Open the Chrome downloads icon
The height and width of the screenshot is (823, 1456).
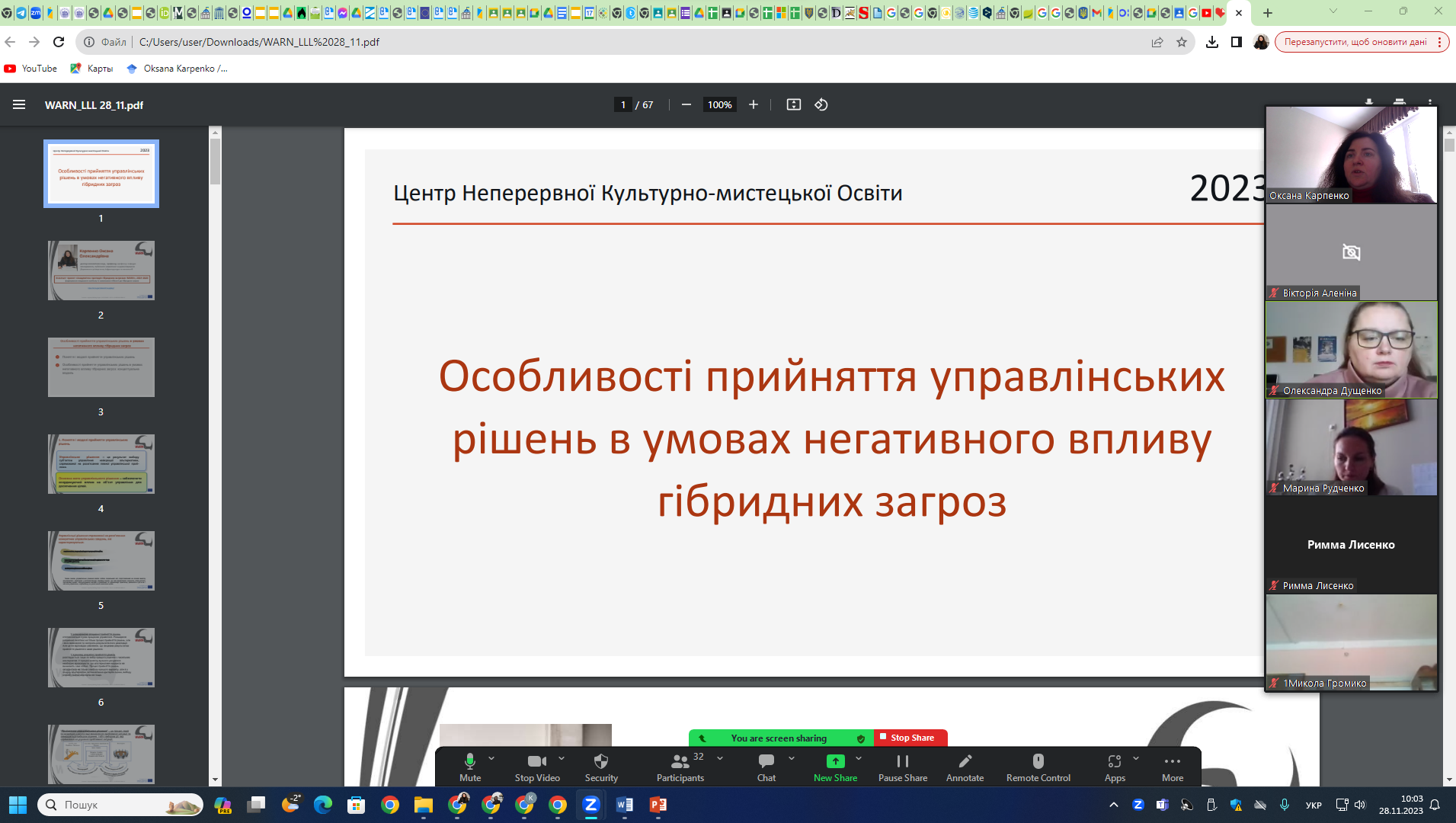[x=1212, y=42]
